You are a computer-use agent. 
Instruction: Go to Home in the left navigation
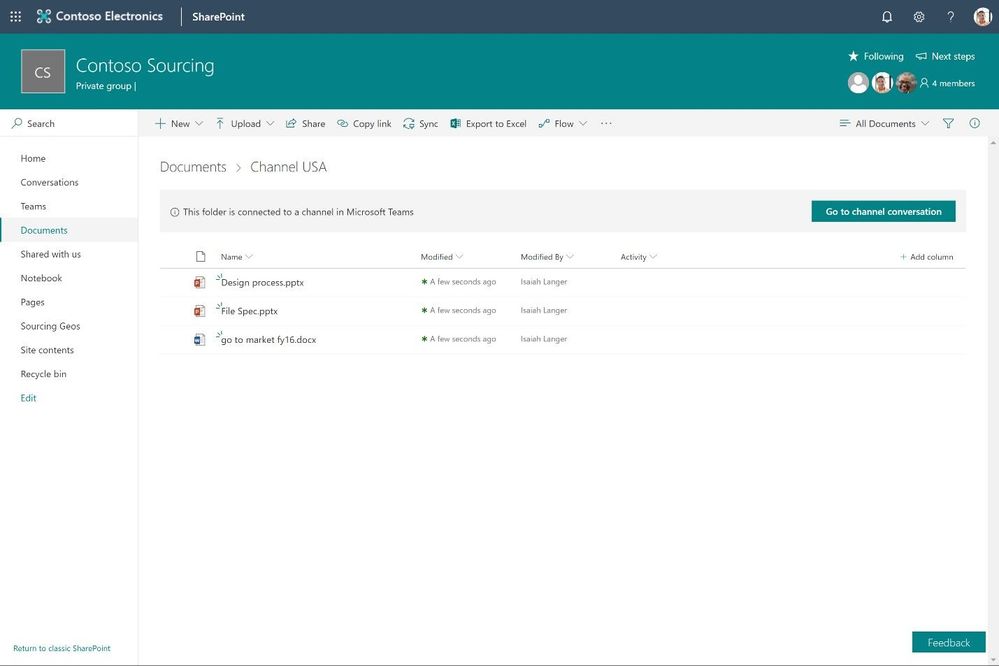click(33, 158)
